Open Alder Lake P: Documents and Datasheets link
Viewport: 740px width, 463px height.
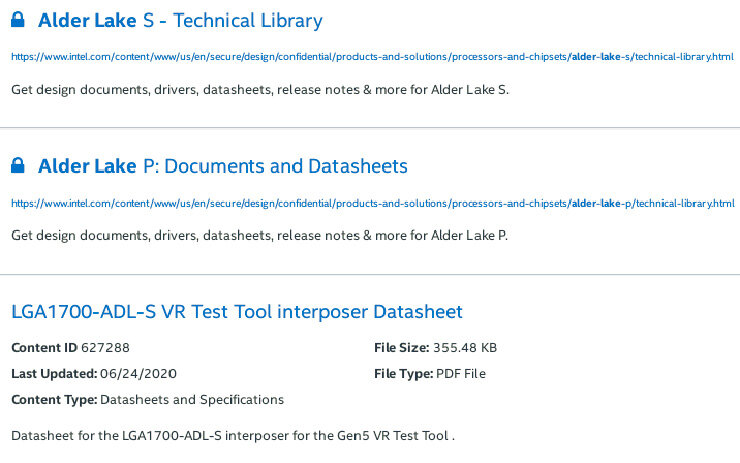click(x=223, y=166)
